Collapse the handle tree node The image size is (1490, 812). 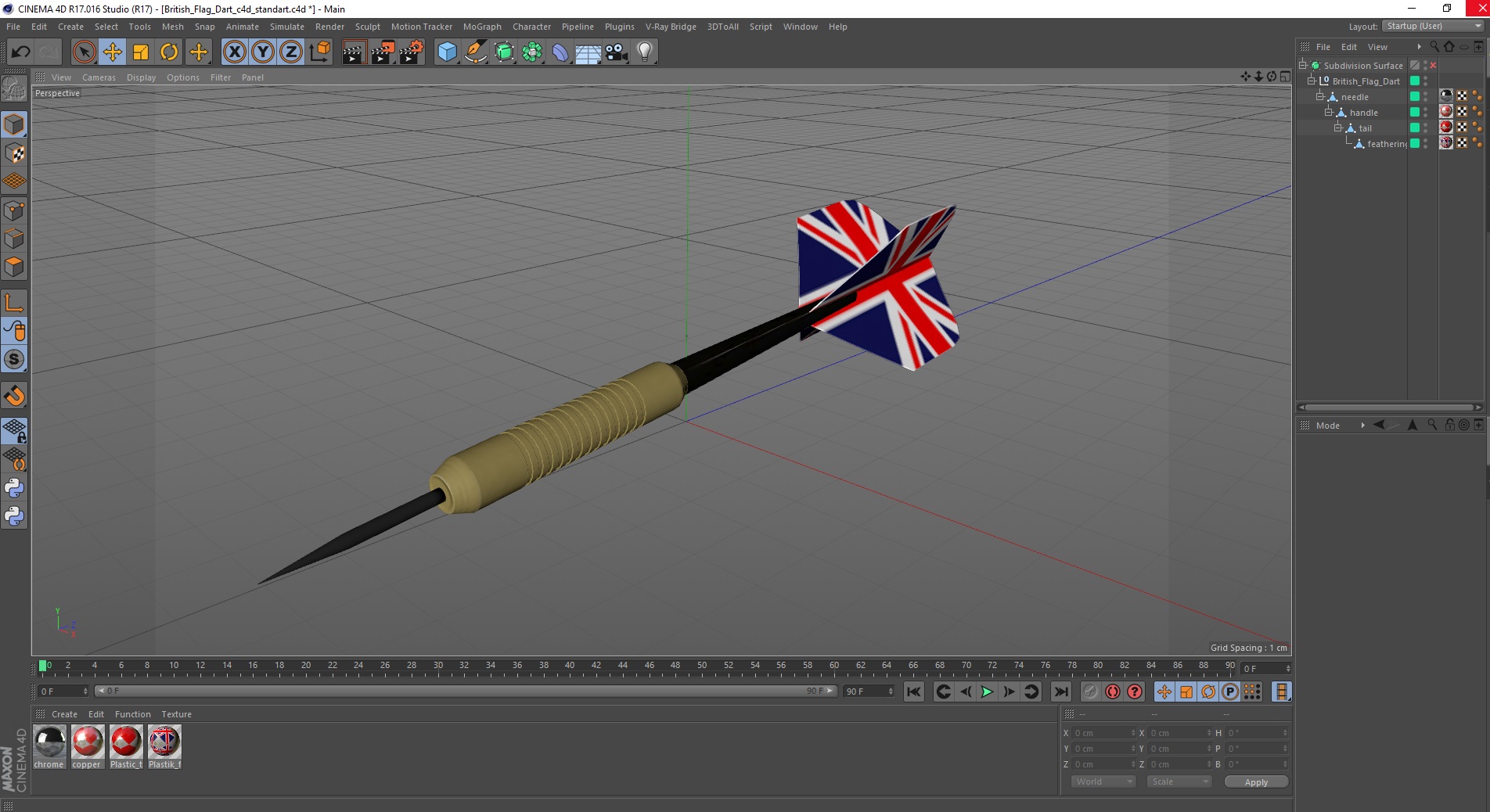pyautogui.click(x=1328, y=112)
